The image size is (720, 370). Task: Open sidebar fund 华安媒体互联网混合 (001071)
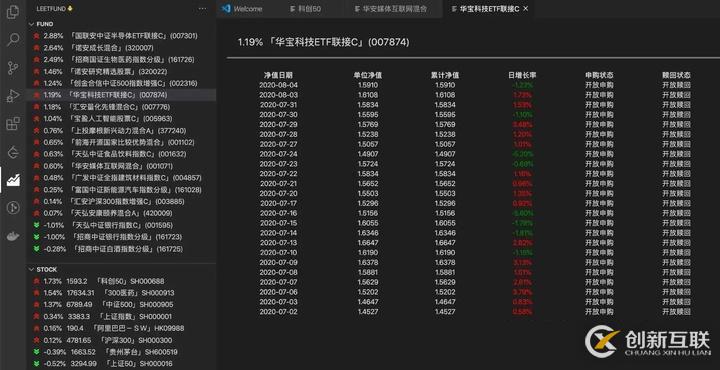click(x=122, y=166)
